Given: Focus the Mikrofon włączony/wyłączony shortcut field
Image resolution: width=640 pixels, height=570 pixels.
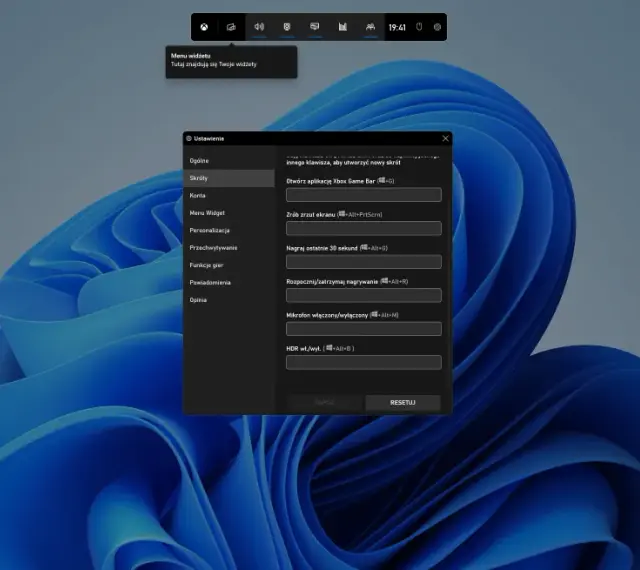Looking at the screenshot, I should [364, 329].
